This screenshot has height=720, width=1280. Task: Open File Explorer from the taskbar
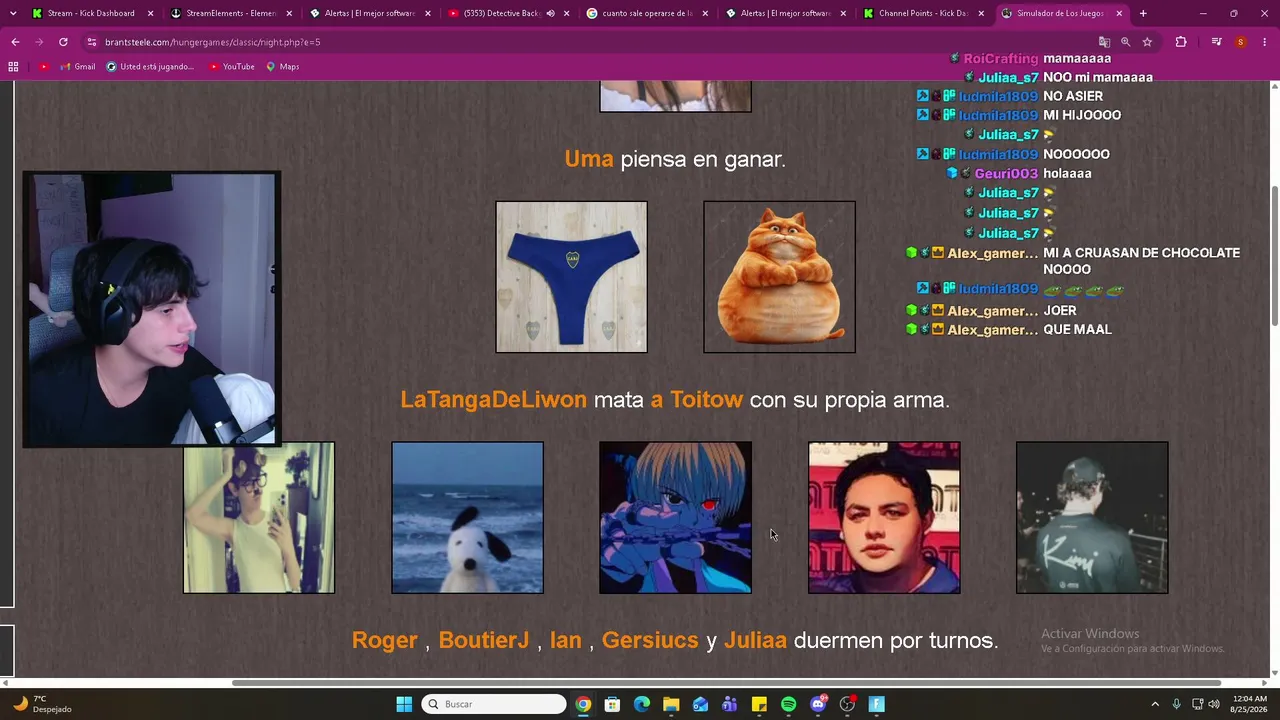point(671,704)
